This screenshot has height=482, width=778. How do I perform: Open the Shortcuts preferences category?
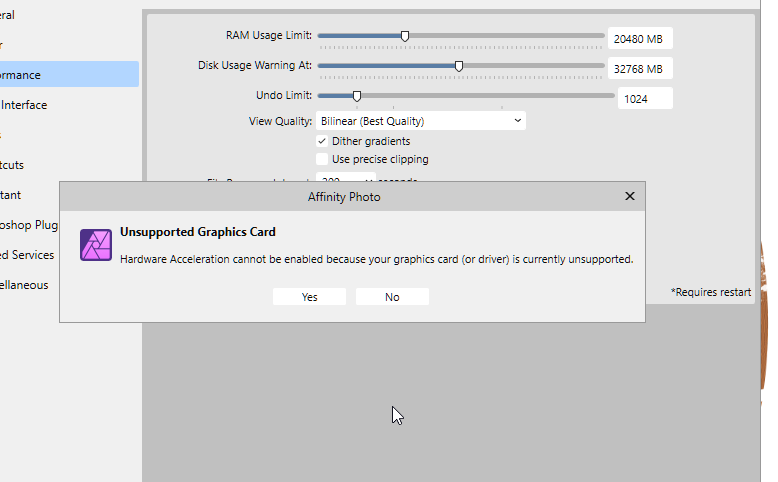[12, 165]
